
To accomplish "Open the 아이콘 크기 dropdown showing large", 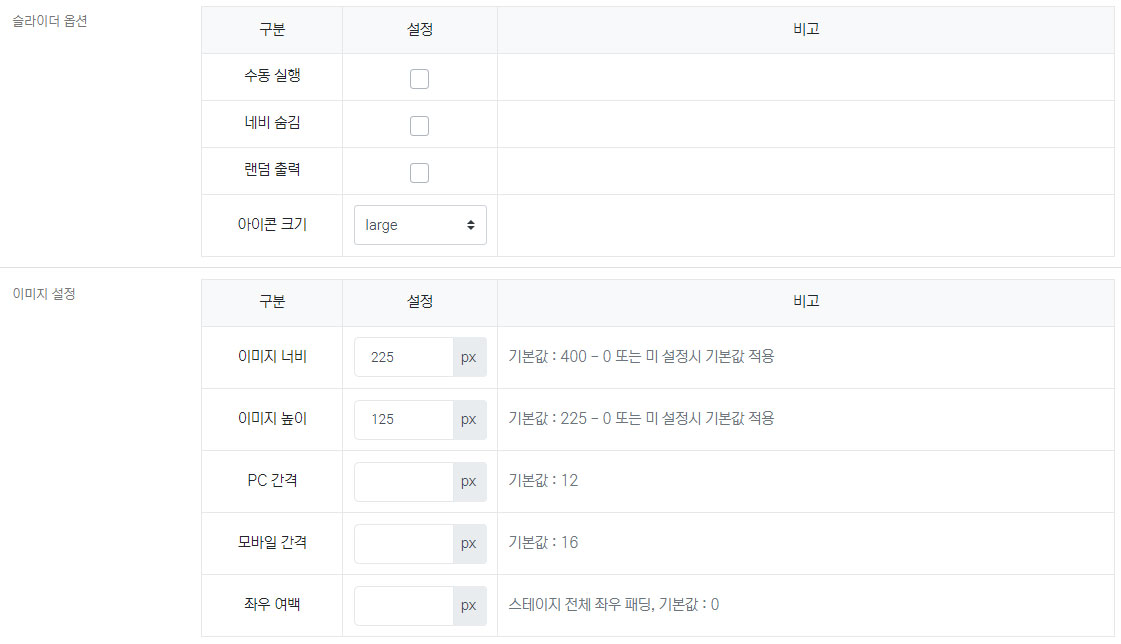I will pos(420,225).
